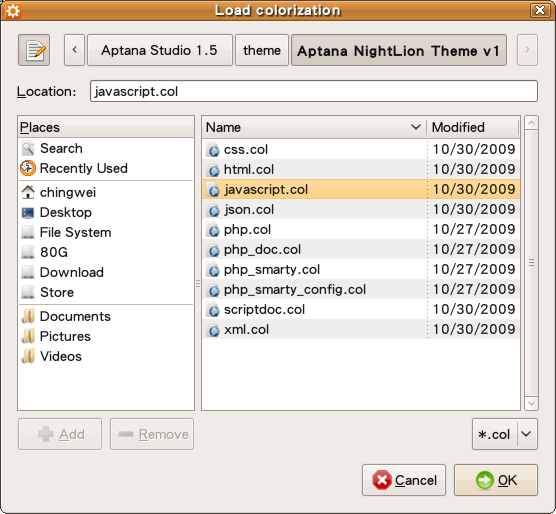The height and width of the screenshot is (514, 556).
Task: Select the xml.col file
Action: coord(361,330)
